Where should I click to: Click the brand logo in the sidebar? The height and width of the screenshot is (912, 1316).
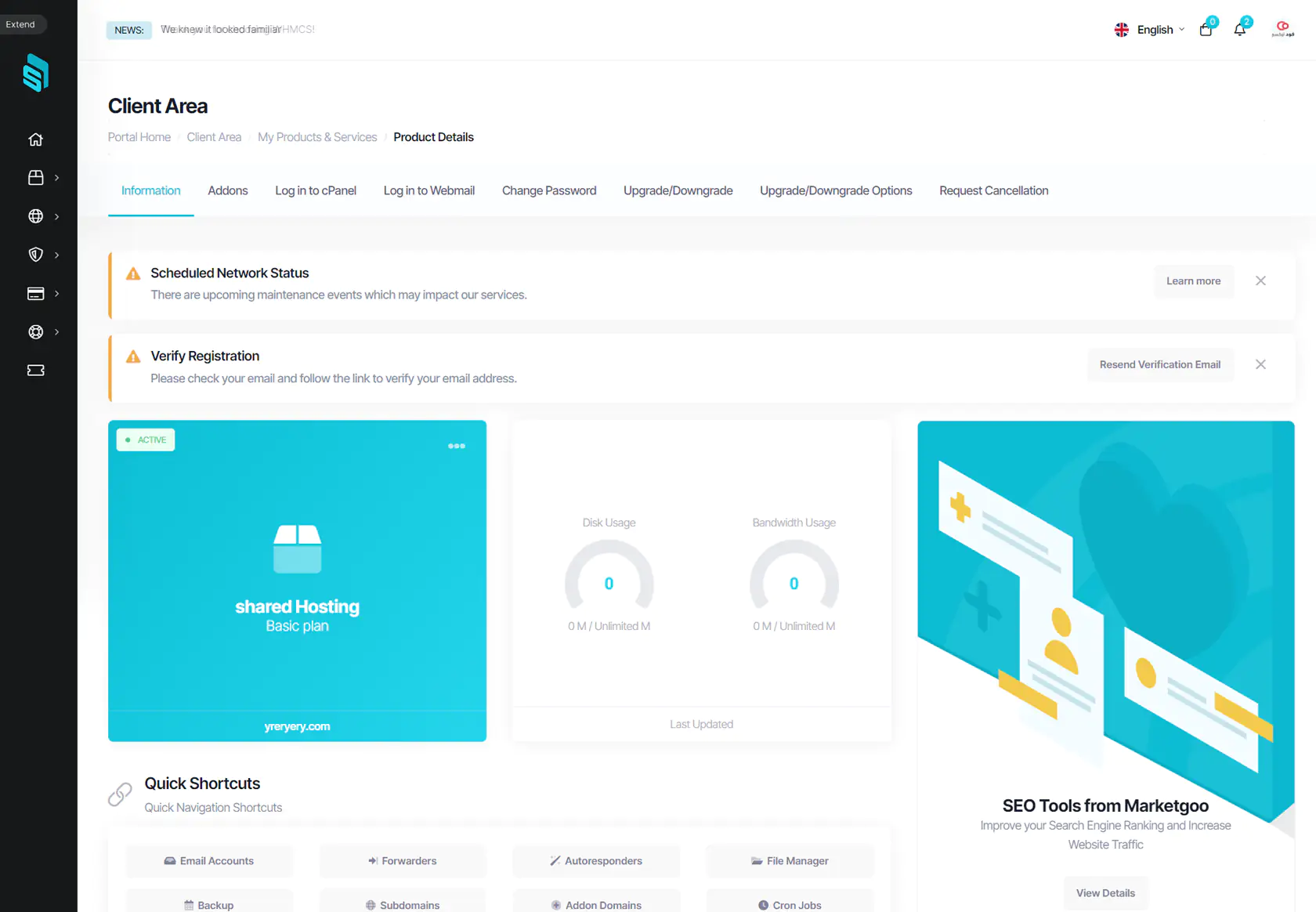pos(36,73)
